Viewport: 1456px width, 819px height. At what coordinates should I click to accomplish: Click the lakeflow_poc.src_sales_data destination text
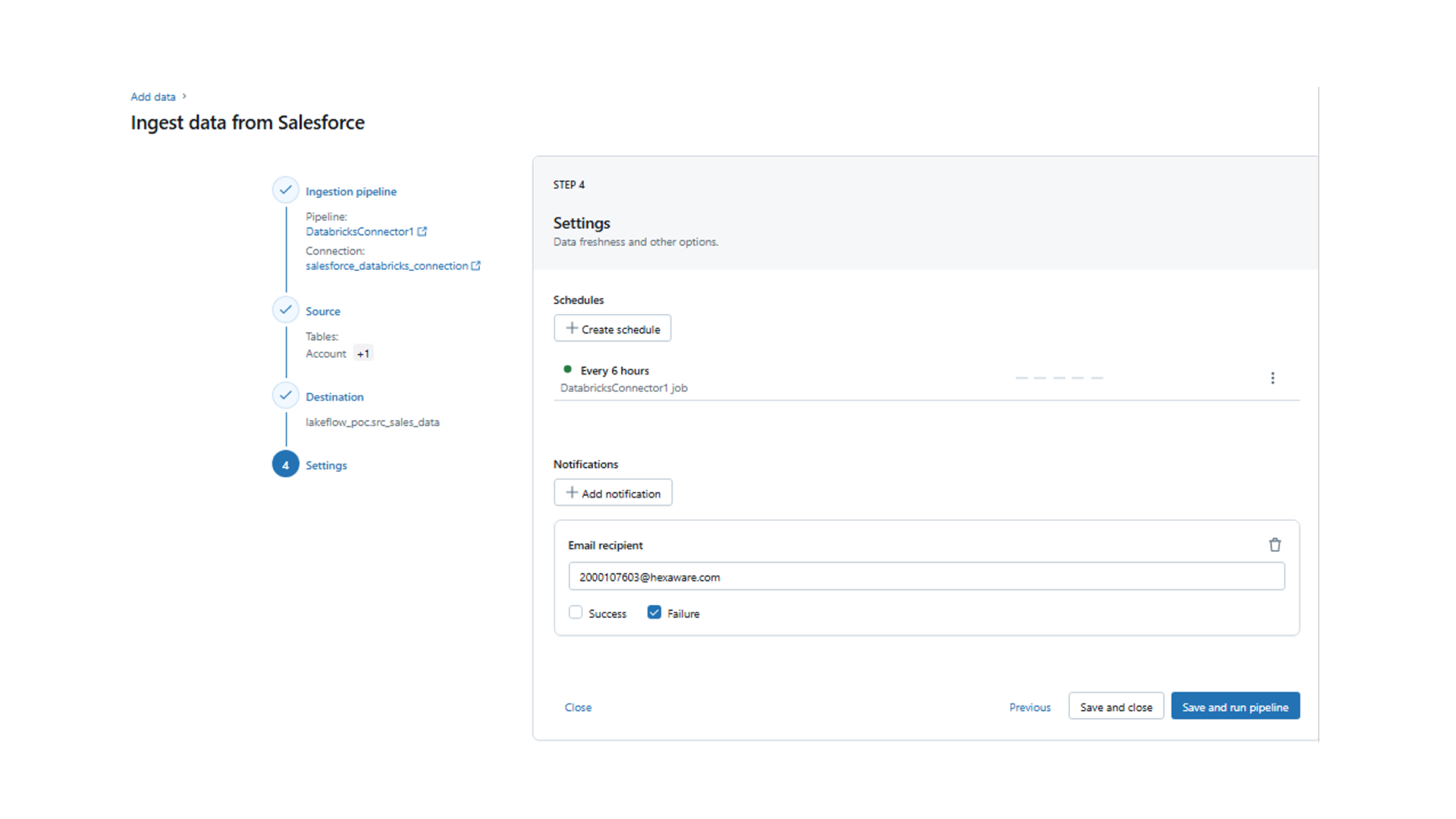tap(372, 422)
